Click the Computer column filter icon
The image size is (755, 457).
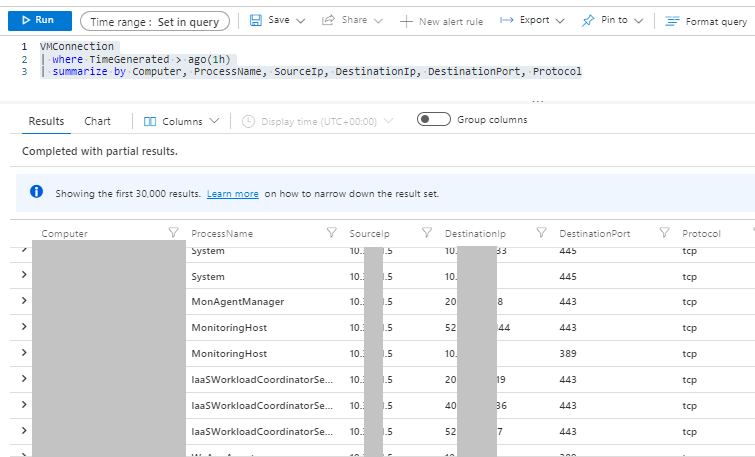(x=174, y=234)
